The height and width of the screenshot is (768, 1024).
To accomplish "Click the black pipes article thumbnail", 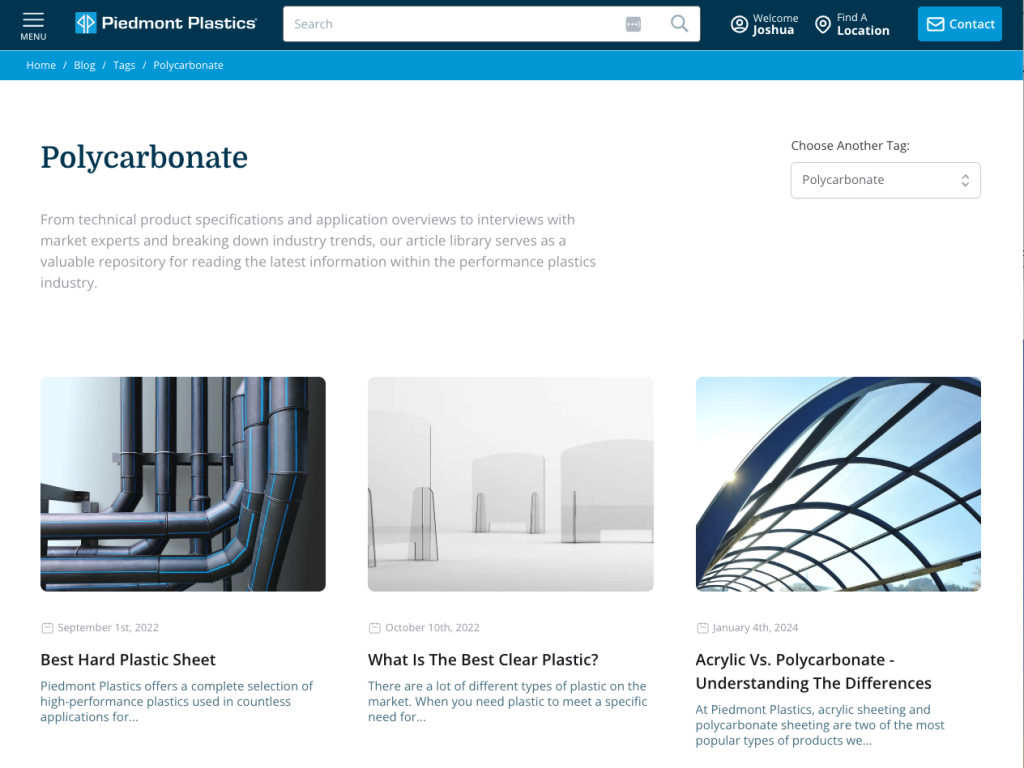I will [x=183, y=484].
